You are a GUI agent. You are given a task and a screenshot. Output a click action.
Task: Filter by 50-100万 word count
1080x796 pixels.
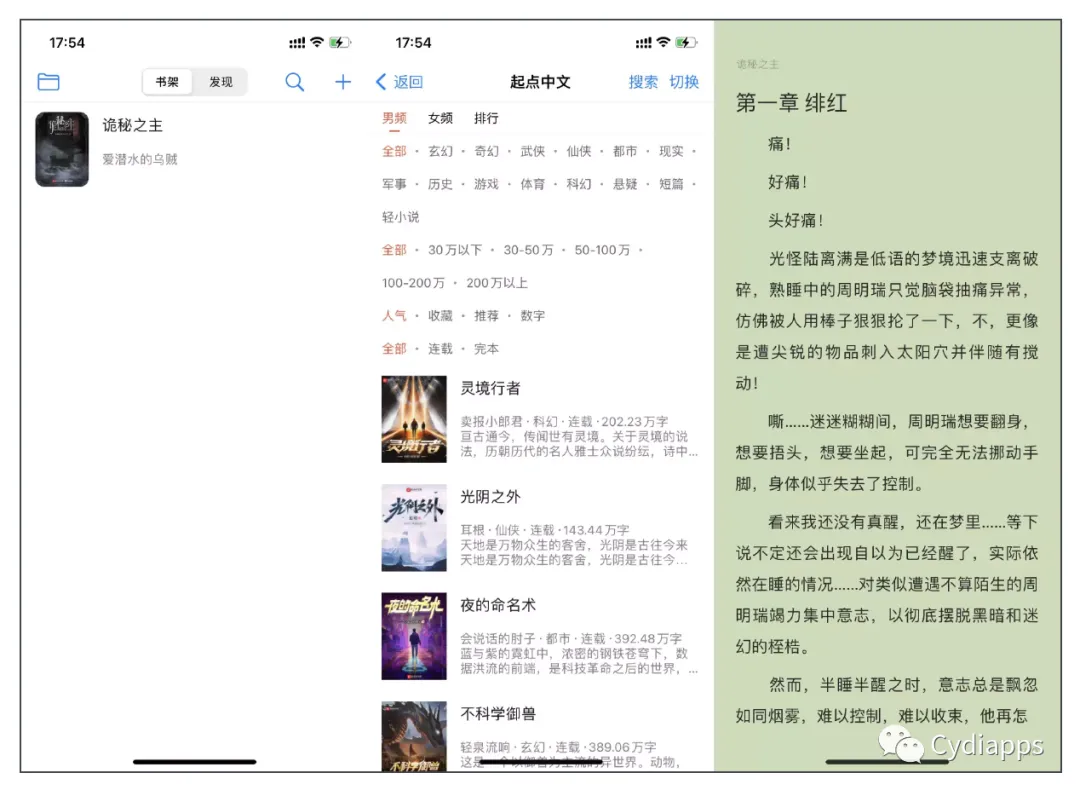(x=602, y=250)
